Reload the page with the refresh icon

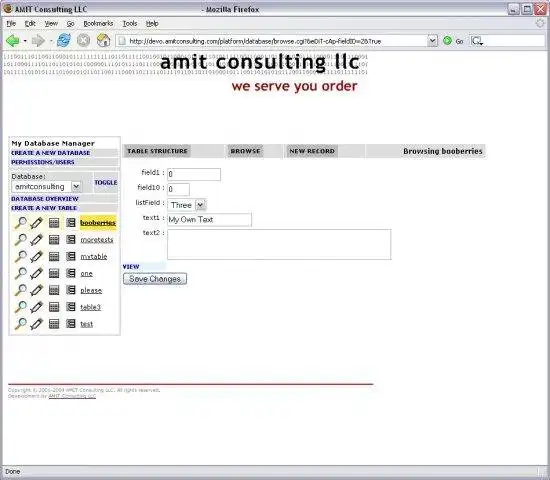64,41
